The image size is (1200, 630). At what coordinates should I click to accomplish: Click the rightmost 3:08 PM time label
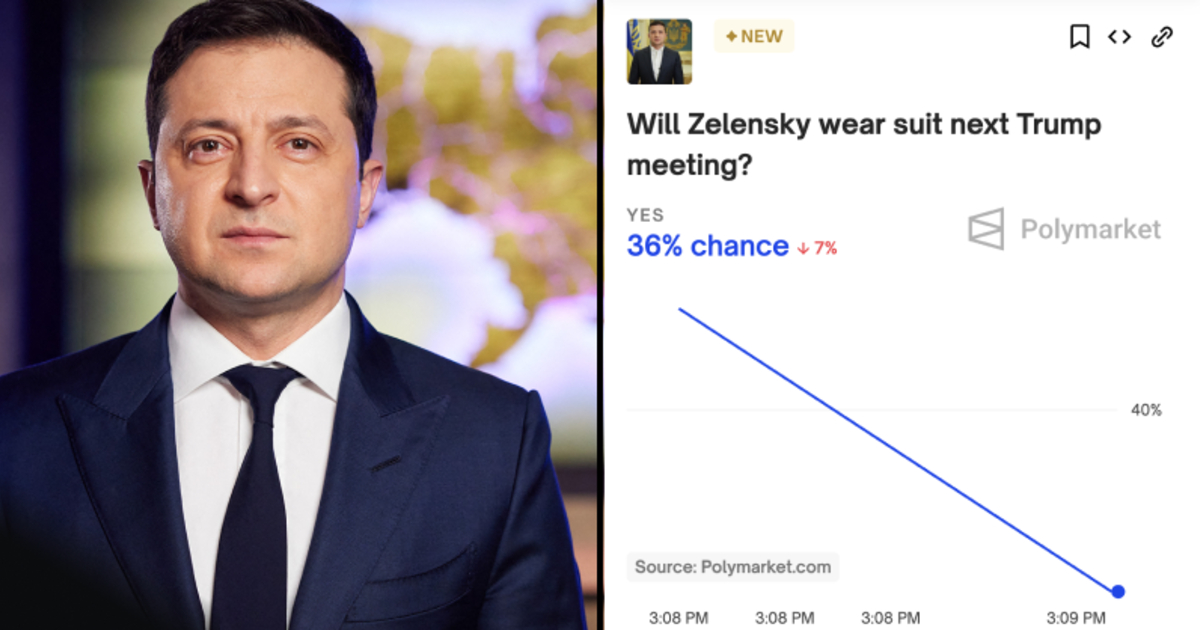click(x=890, y=618)
